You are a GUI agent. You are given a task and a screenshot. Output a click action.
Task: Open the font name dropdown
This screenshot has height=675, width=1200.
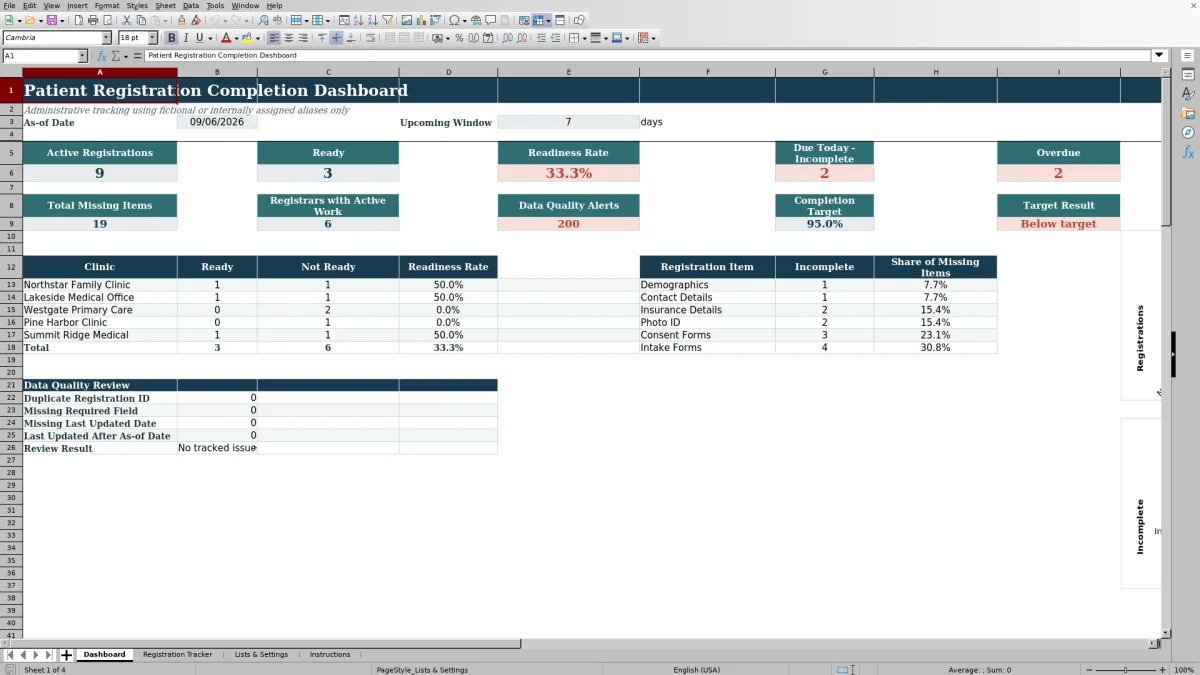106,38
